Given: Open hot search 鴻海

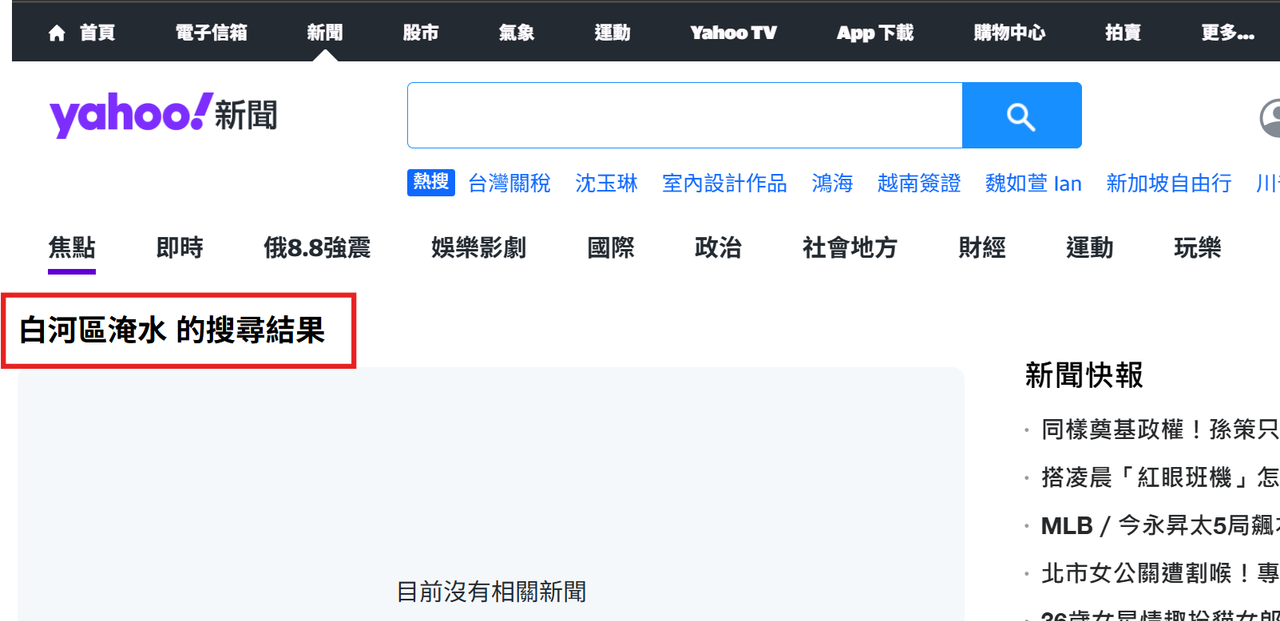Looking at the screenshot, I should click(x=832, y=183).
